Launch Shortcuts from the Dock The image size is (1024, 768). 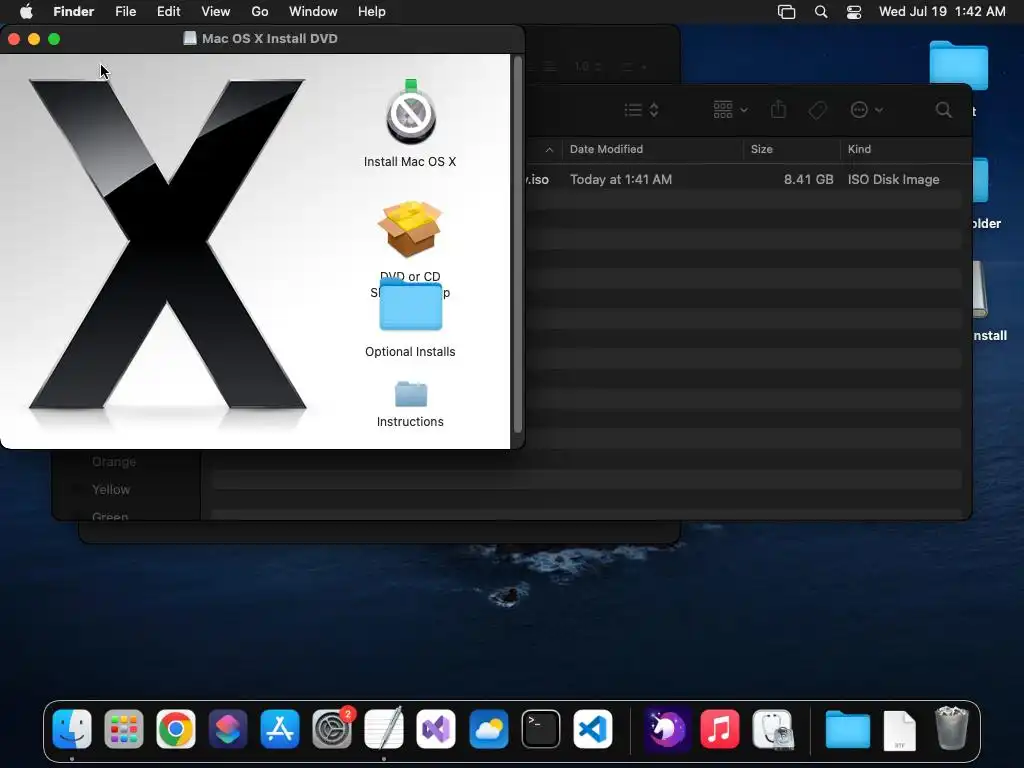[228, 729]
